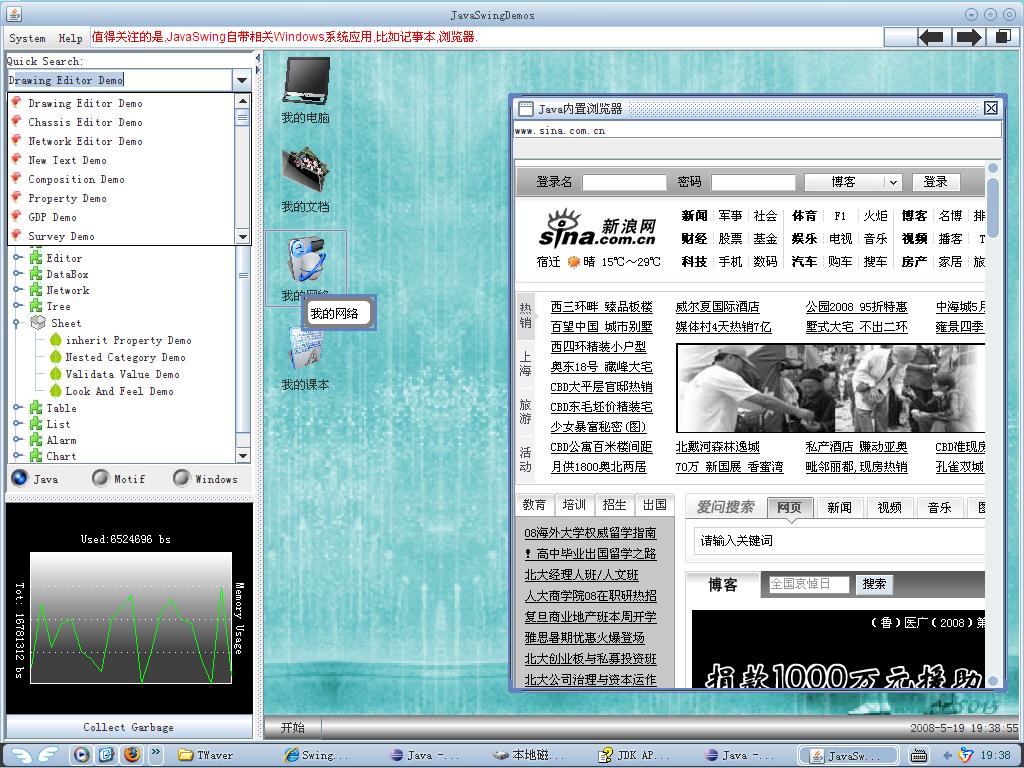Image resolution: width=1024 pixels, height=768 pixels.
Task: Click the pin icon beside GDP Demo
Action: point(17,216)
